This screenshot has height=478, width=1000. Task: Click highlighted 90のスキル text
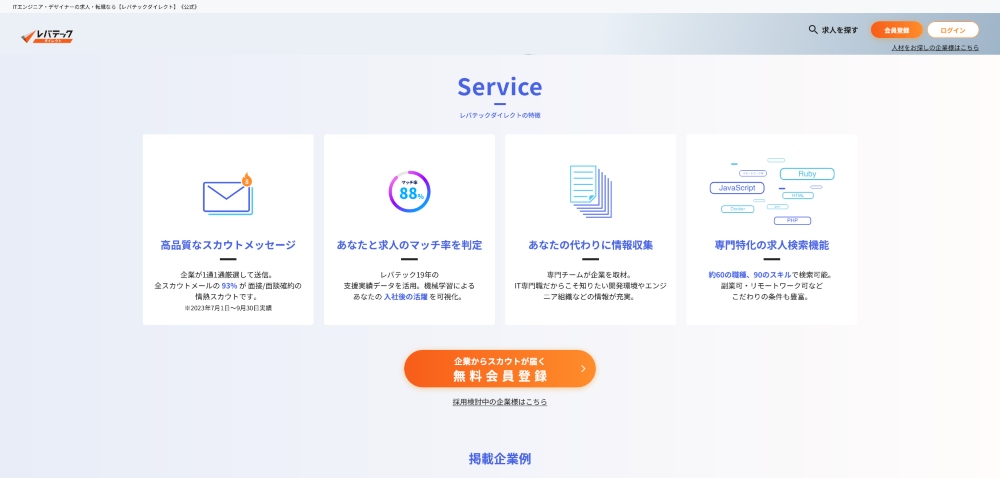772,275
